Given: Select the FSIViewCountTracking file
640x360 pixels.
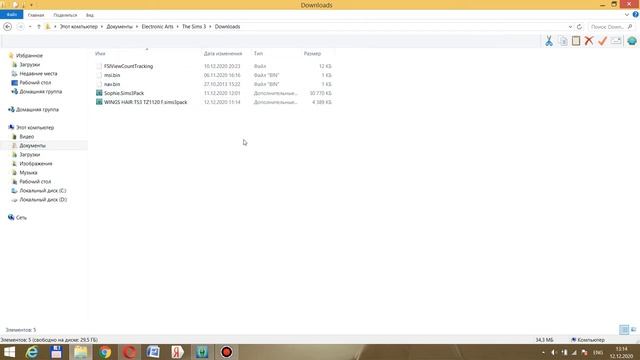Looking at the screenshot, I should (129, 66).
